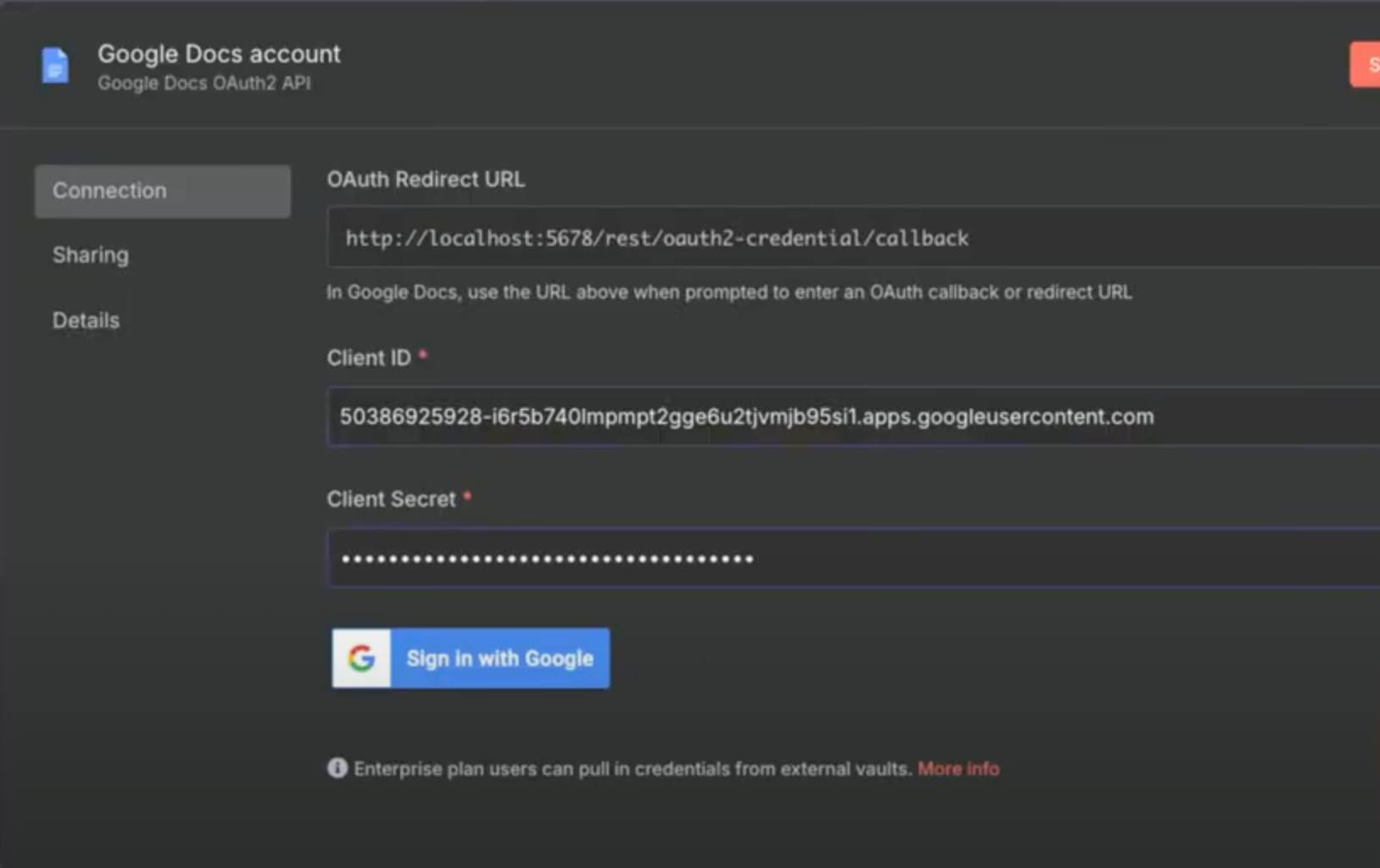Click the Google Docs account title
This screenshot has height=868, width=1380.
(219, 54)
